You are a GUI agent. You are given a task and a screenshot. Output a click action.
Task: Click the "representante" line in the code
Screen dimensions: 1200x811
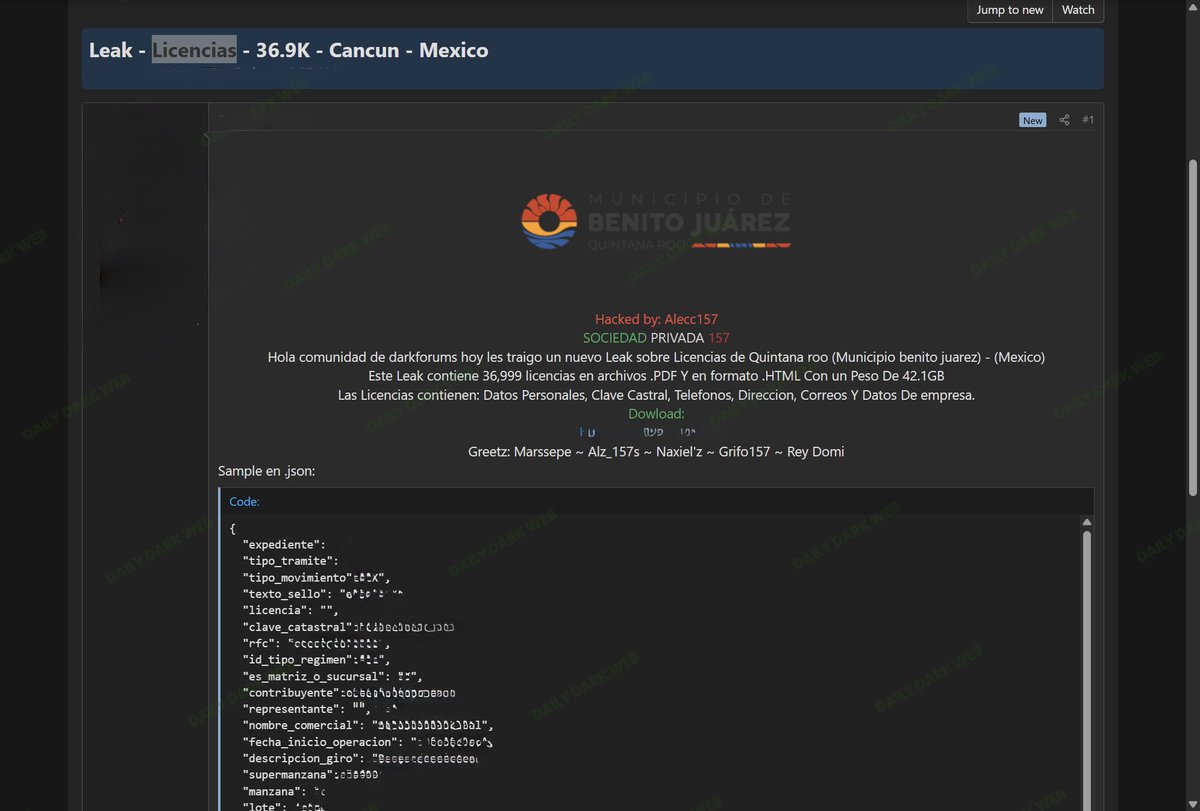pyautogui.click(x=322, y=709)
